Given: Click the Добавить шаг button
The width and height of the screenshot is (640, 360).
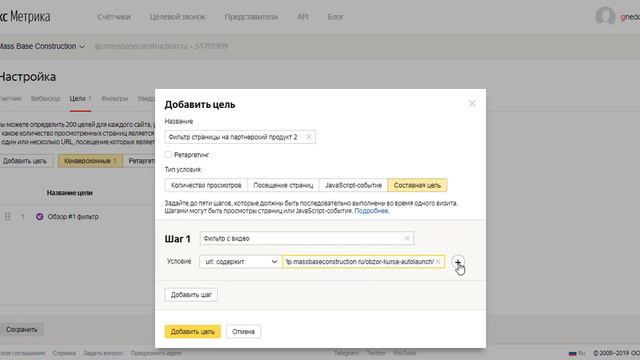Looking at the screenshot, I should [x=191, y=295].
